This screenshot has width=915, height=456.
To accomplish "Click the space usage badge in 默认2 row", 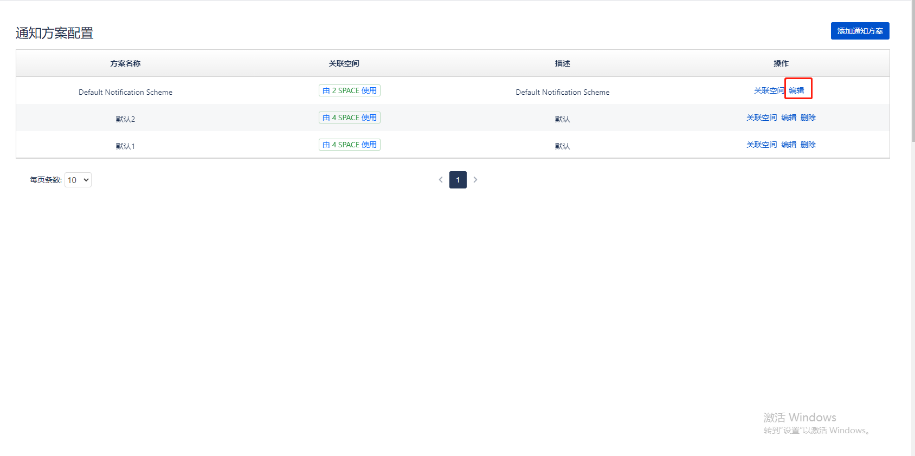I will tap(350, 117).
